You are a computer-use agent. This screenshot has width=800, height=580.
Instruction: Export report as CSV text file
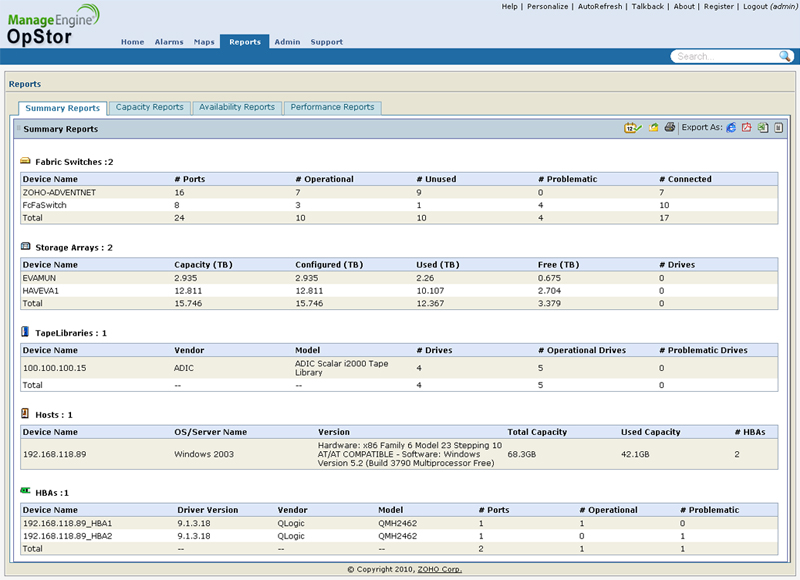click(778, 128)
